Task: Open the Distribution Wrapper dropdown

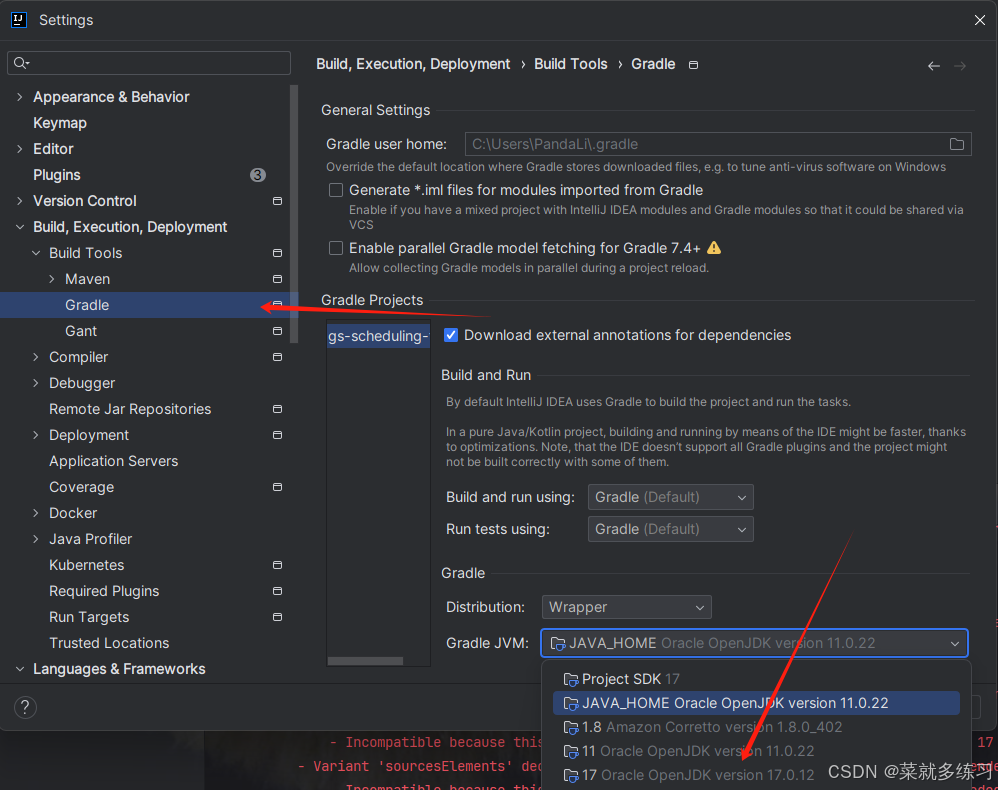Action: coord(626,607)
